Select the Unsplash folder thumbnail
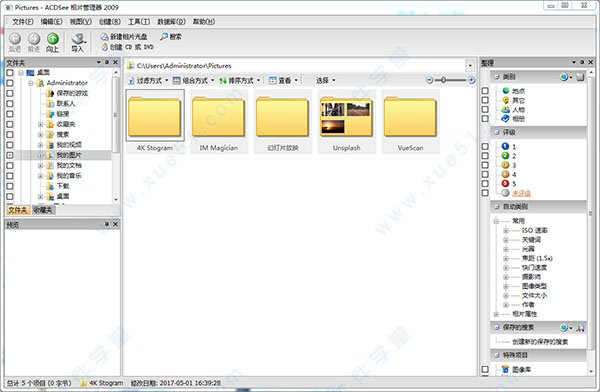This screenshot has width=600, height=392. coord(346,122)
